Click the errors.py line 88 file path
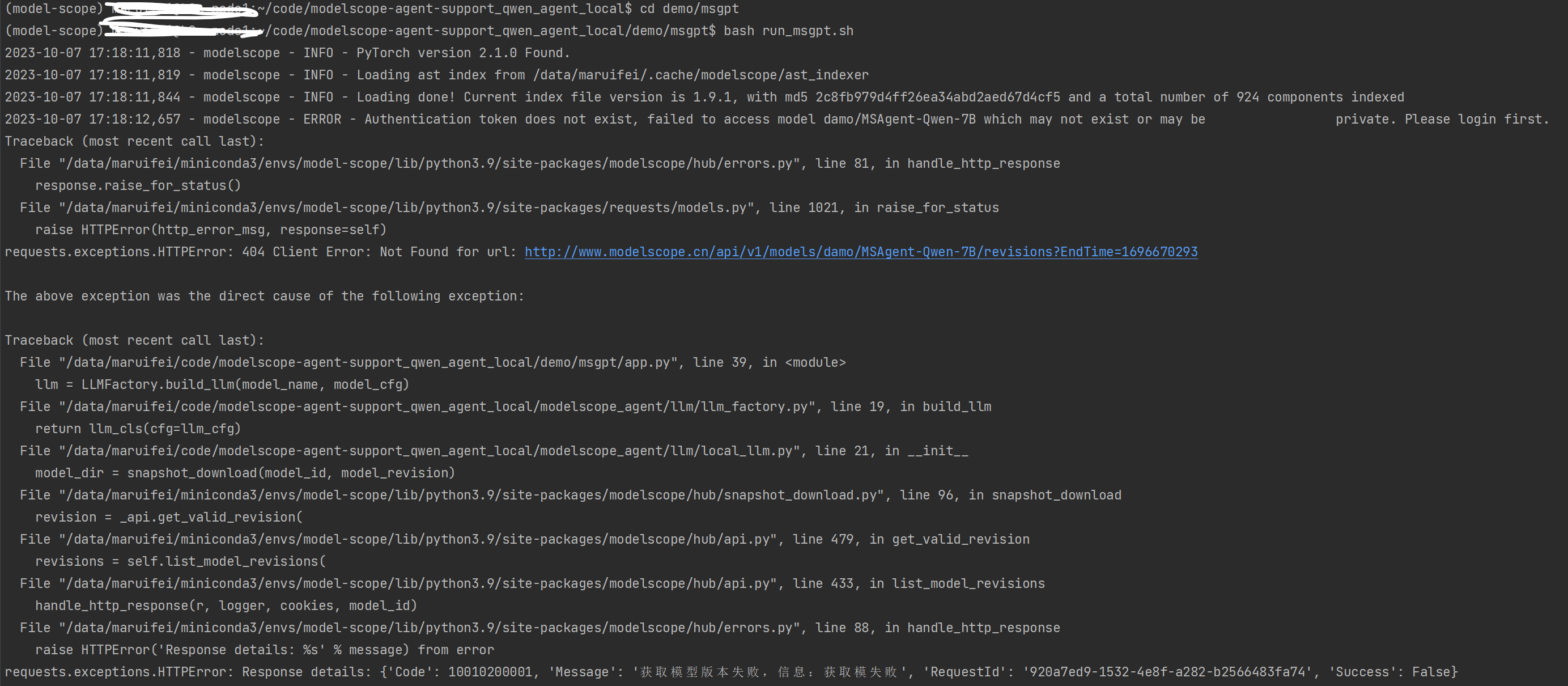The width and height of the screenshot is (1568, 686). 428,628
